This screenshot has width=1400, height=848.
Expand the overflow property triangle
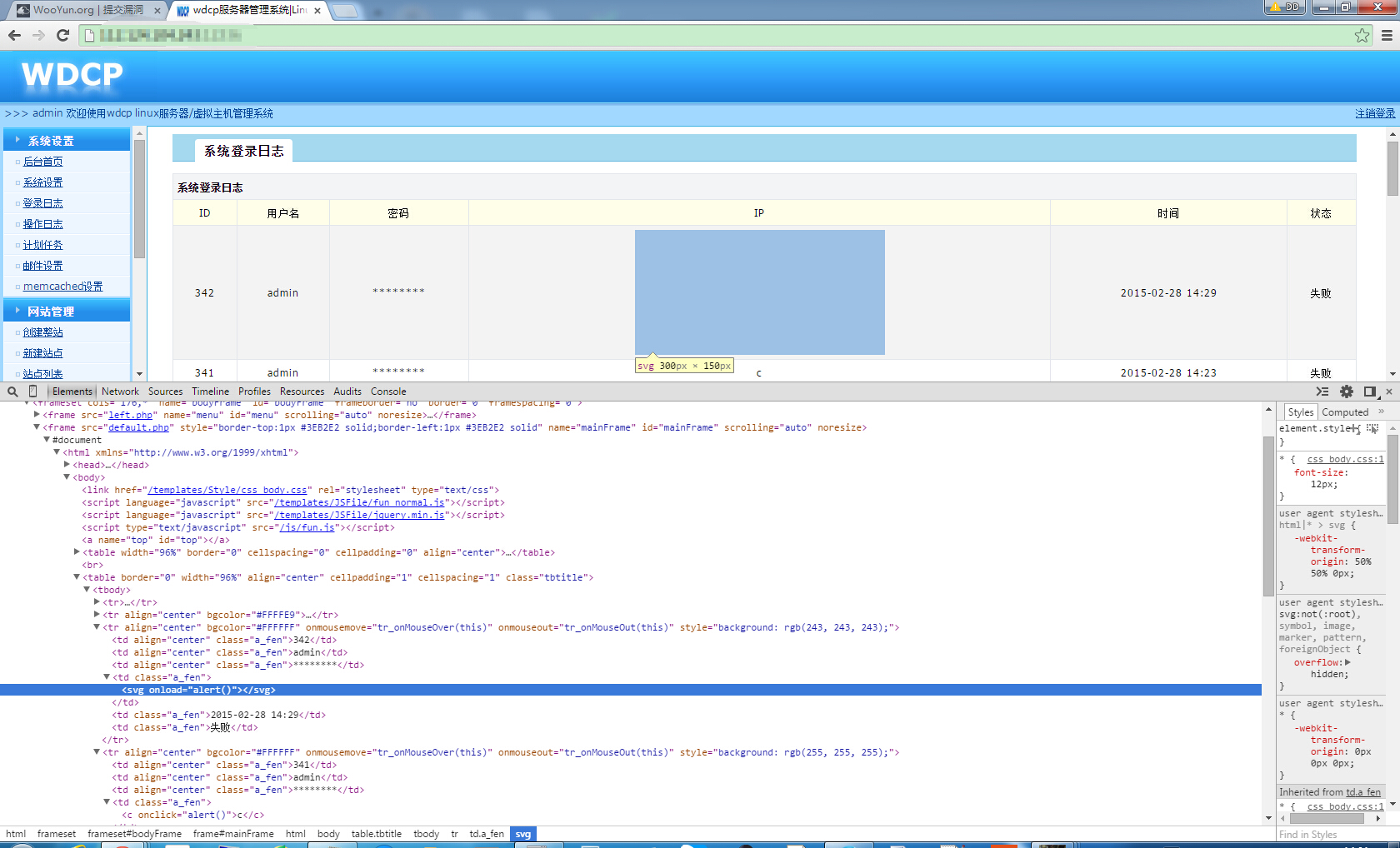click(1347, 662)
